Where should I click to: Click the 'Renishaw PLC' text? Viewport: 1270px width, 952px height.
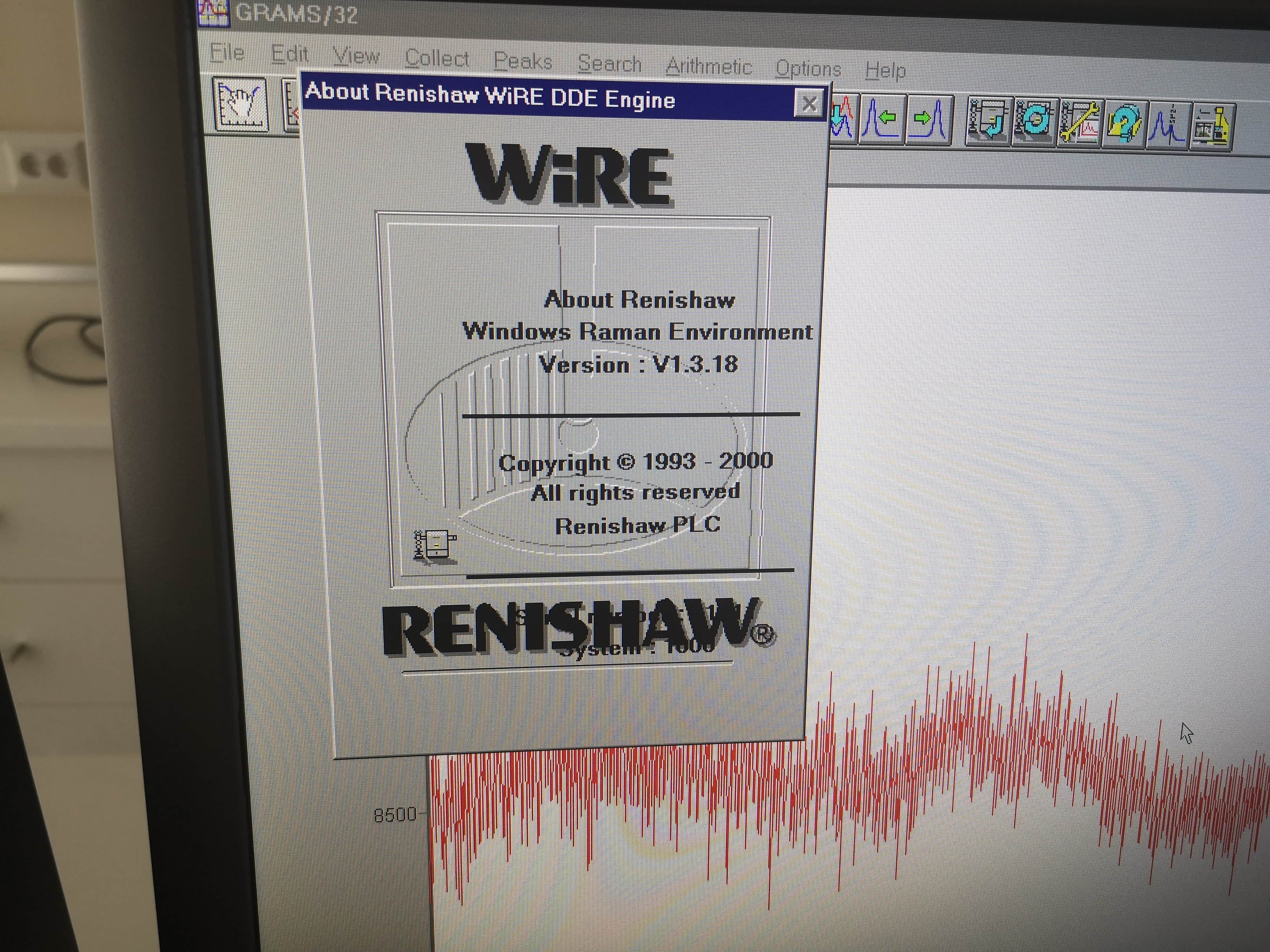[637, 525]
